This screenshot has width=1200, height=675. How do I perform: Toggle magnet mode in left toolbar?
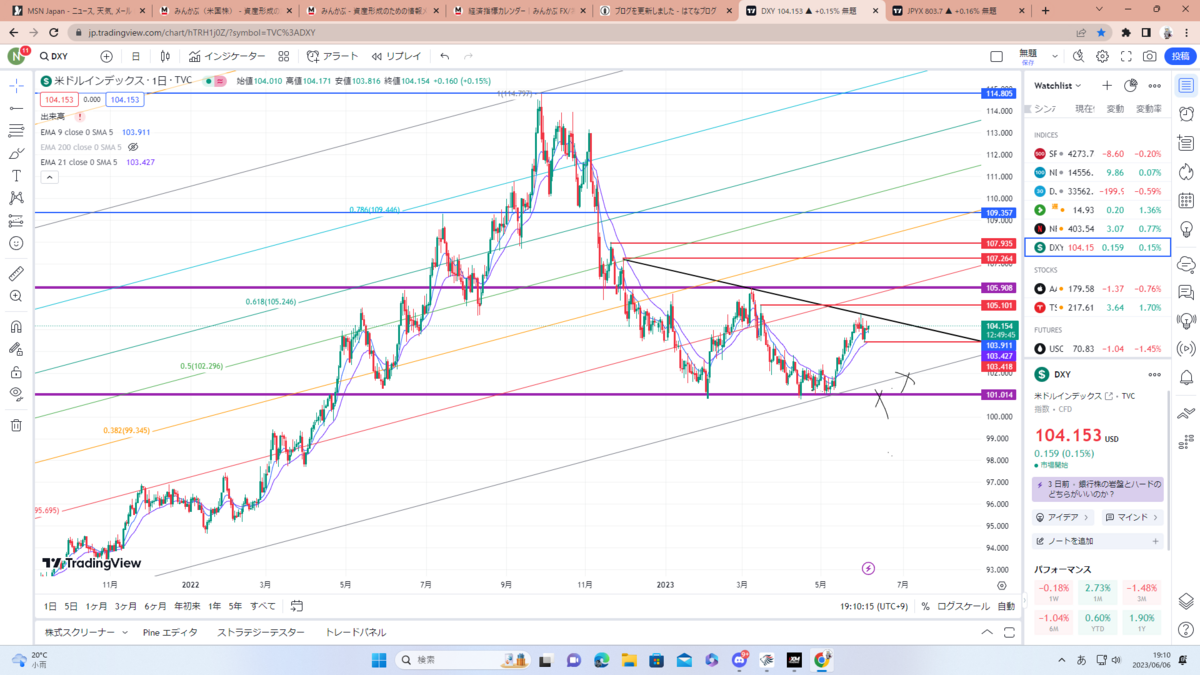click(x=16, y=326)
